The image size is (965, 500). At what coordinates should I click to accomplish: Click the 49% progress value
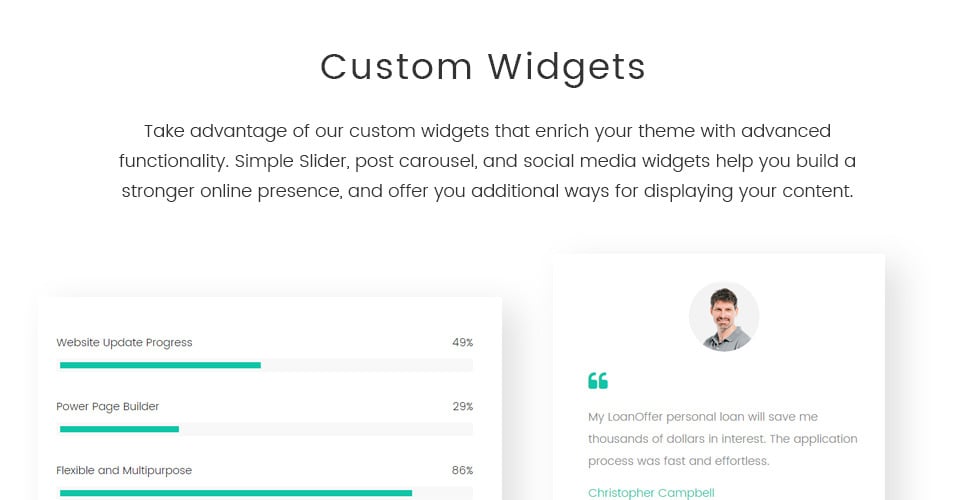(x=462, y=342)
